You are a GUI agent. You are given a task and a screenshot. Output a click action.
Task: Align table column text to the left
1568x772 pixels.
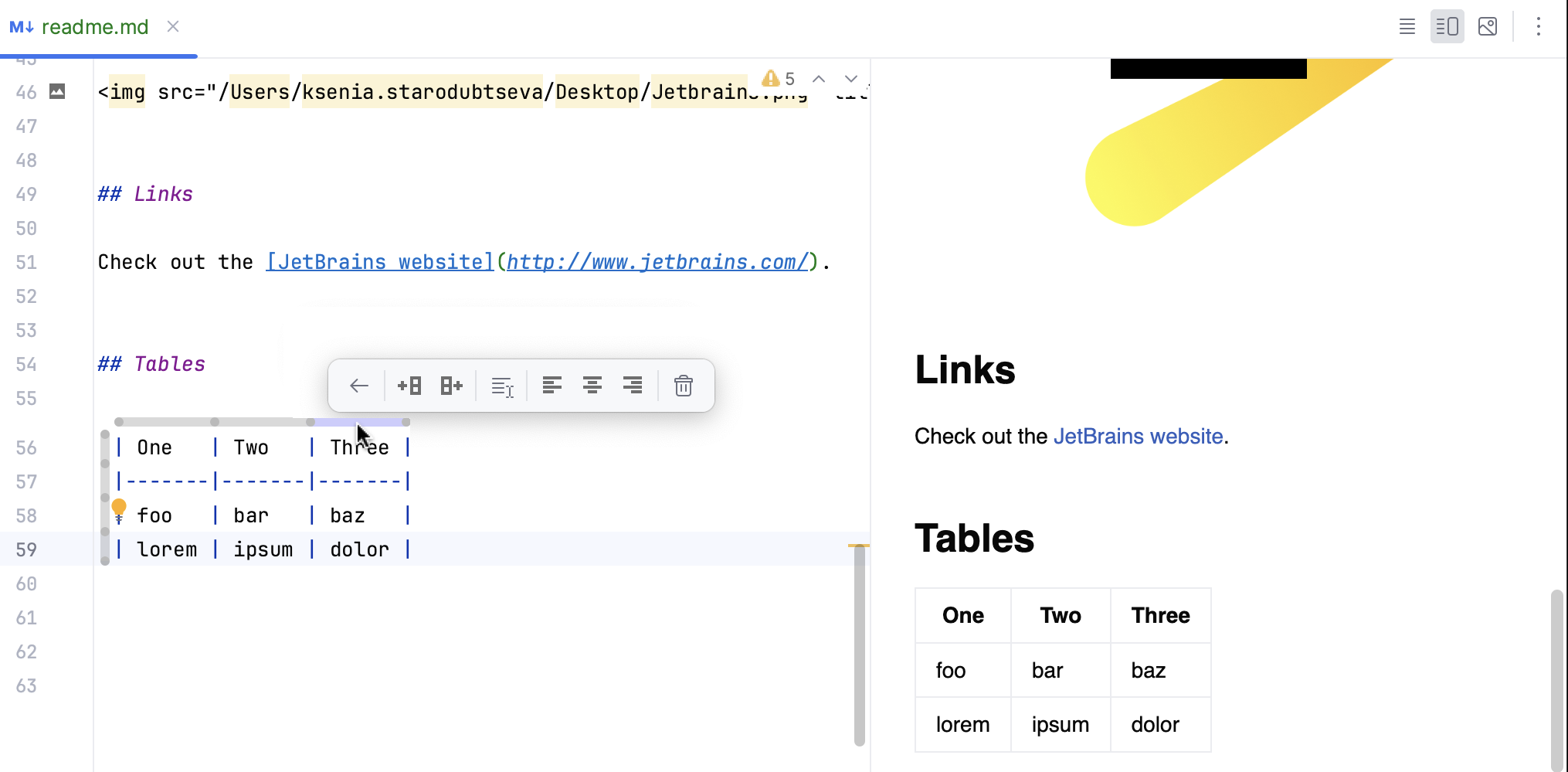tap(552, 385)
